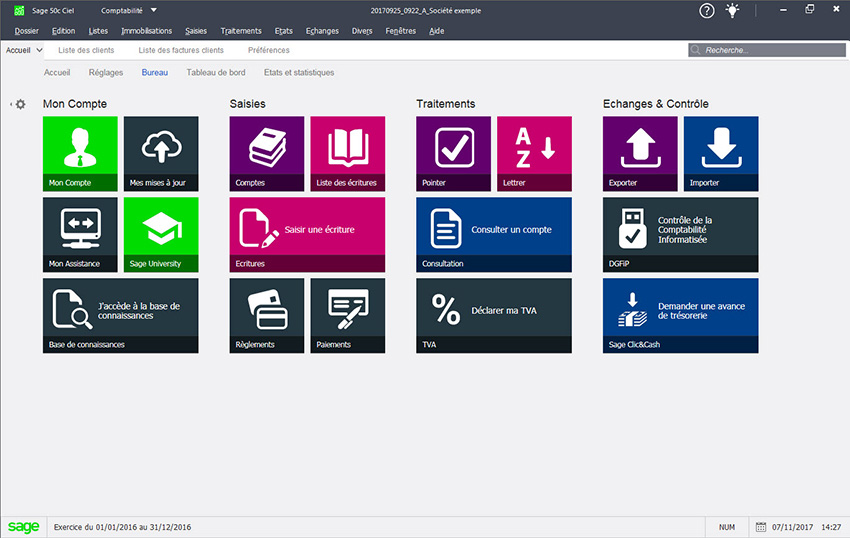Click the Lettrer A-Z tile

click(x=534, y=153)
